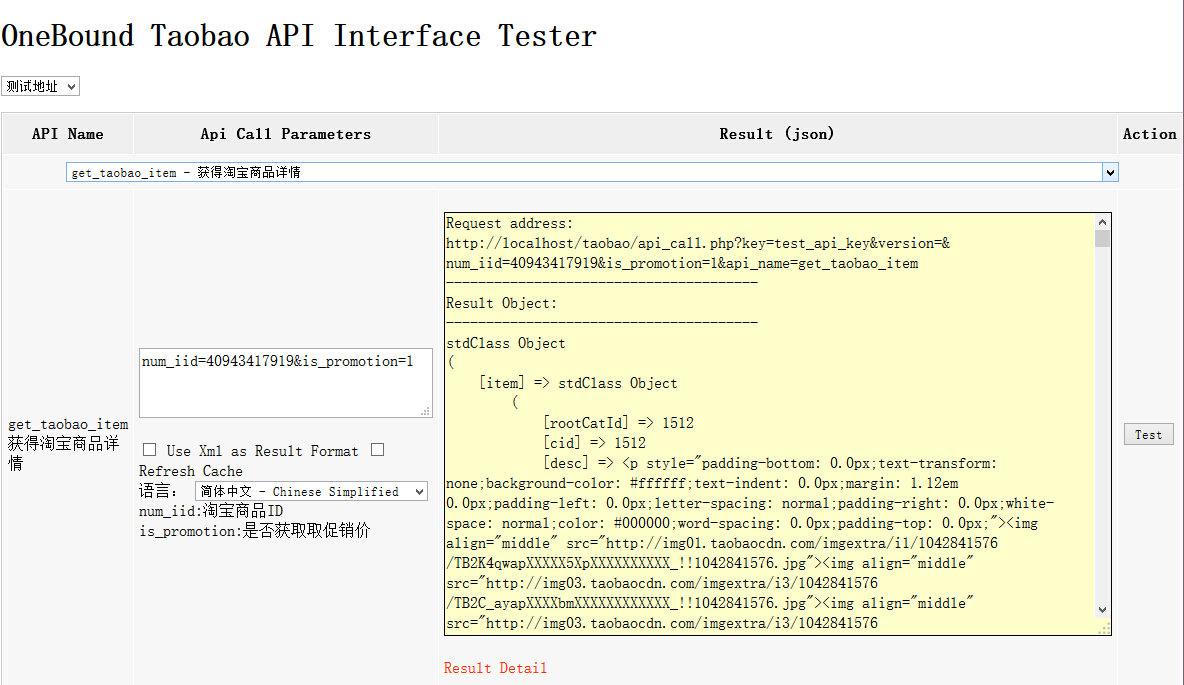Click the "Action" column header
Viewport: 1184px width, 685px height.
pos(1149,134)
